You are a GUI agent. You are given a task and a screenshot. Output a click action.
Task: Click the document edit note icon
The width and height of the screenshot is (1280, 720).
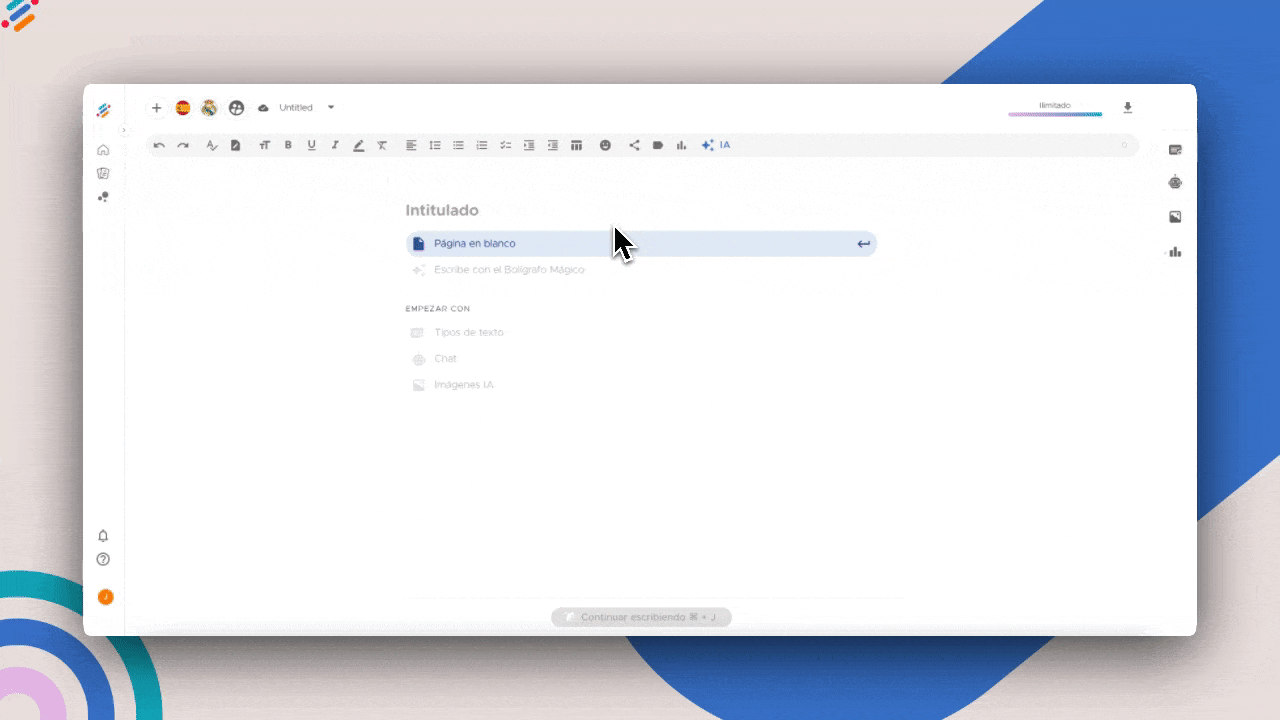click(x=236, y=145)
